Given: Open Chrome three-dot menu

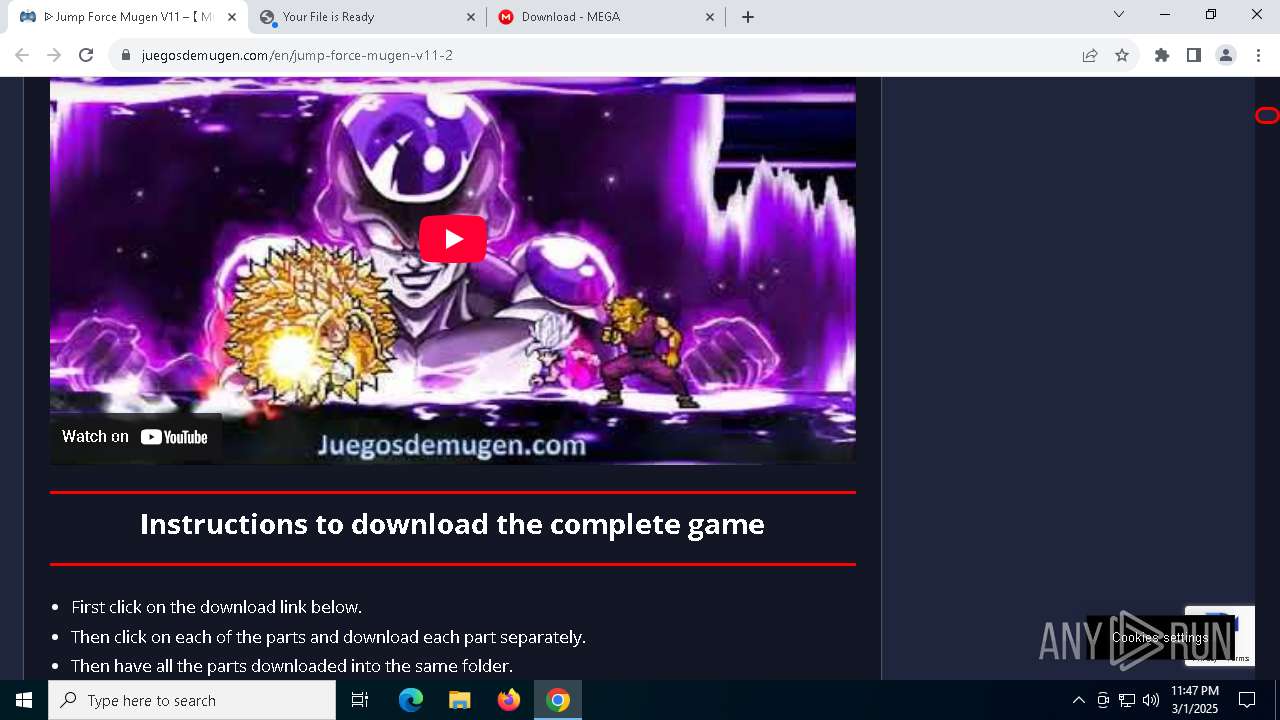Looking at the screenshot, I should (1258, 55).
